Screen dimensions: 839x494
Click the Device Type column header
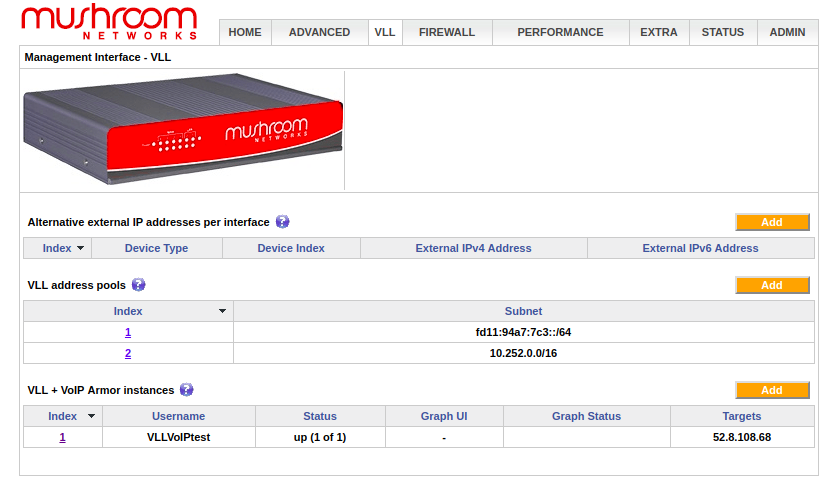[x=156, y=248]
